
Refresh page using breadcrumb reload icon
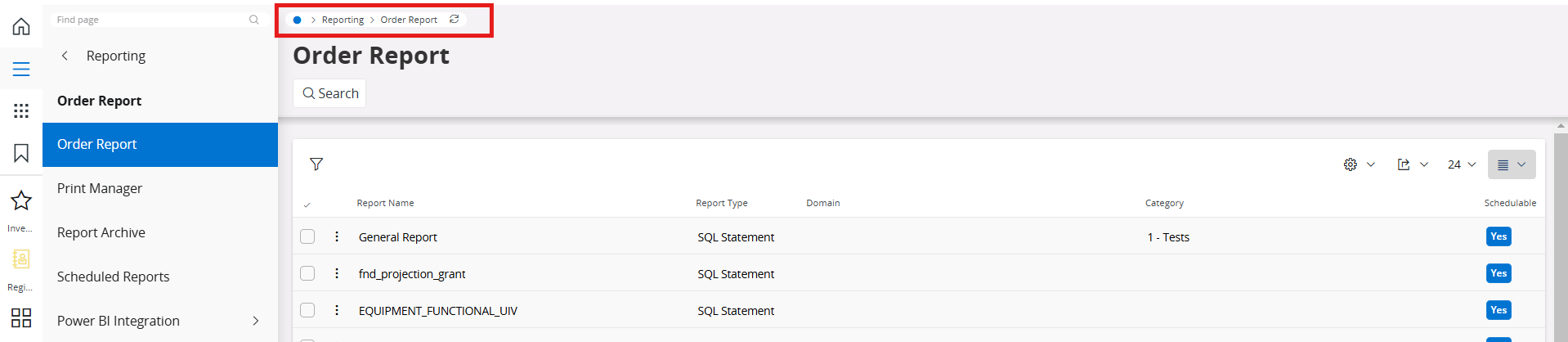455,19
